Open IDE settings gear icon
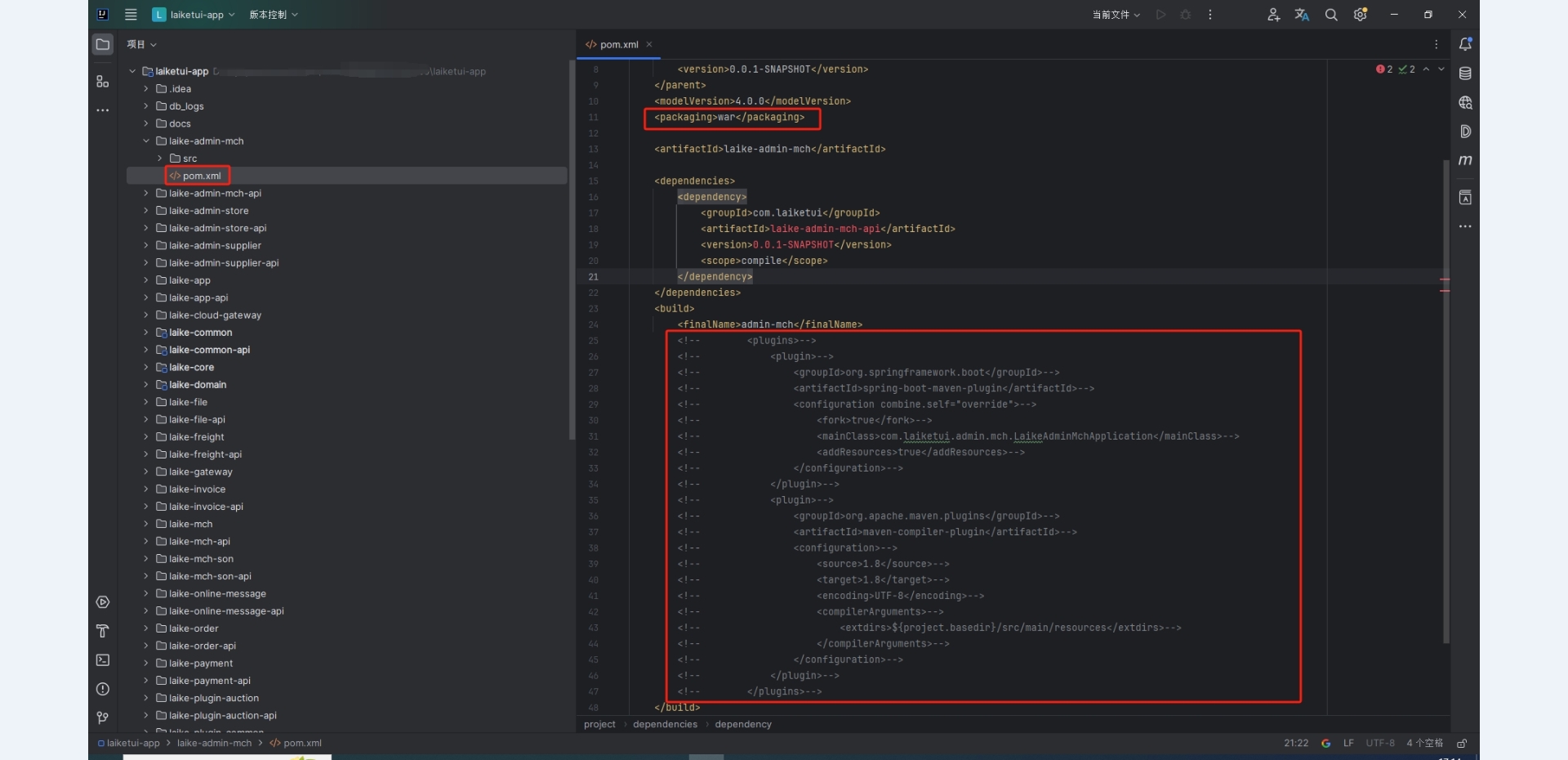This screenshot has width=1568, height=760. coord(1360,15)
